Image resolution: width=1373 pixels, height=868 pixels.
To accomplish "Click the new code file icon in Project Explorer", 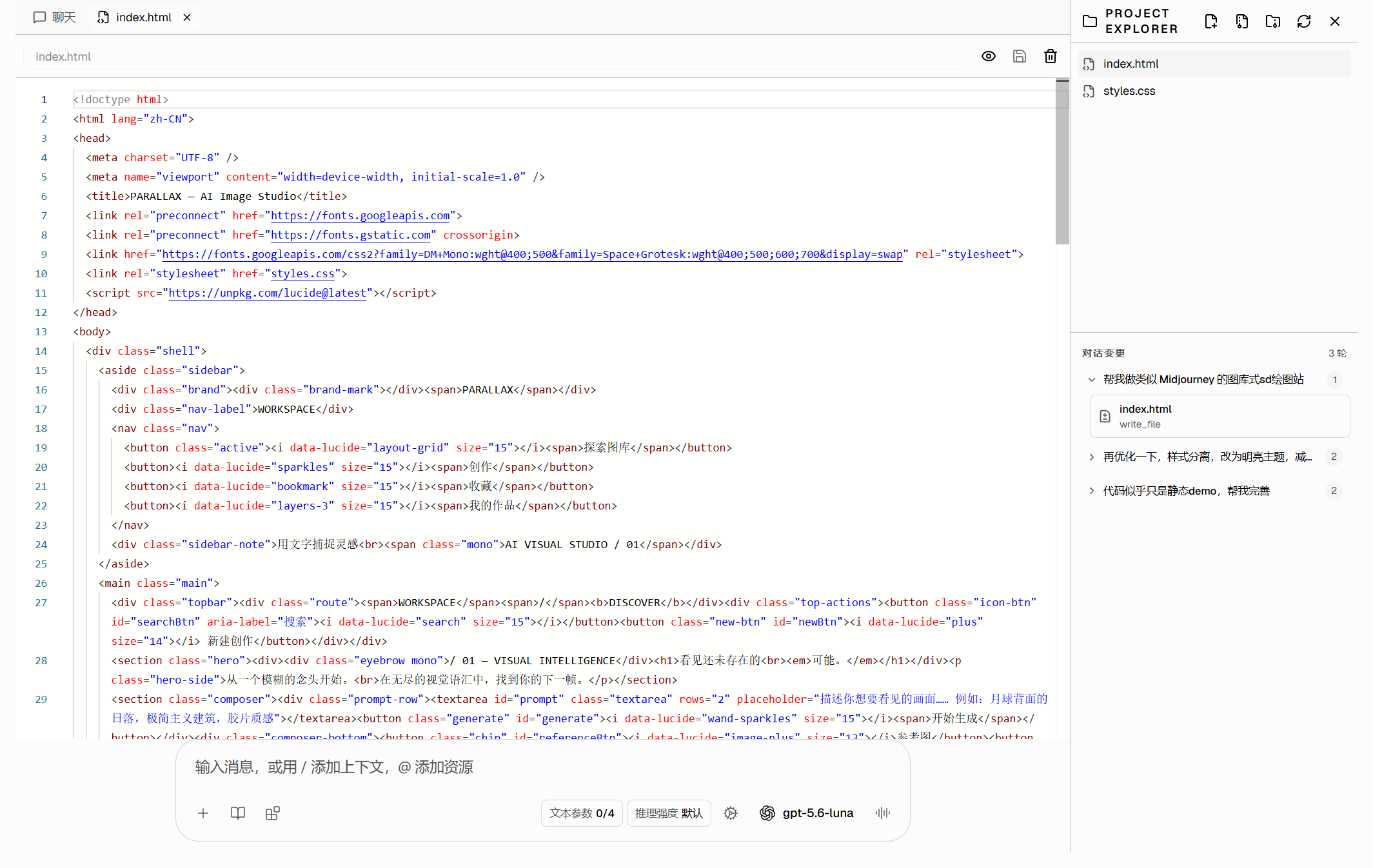I will (1242, 21).
